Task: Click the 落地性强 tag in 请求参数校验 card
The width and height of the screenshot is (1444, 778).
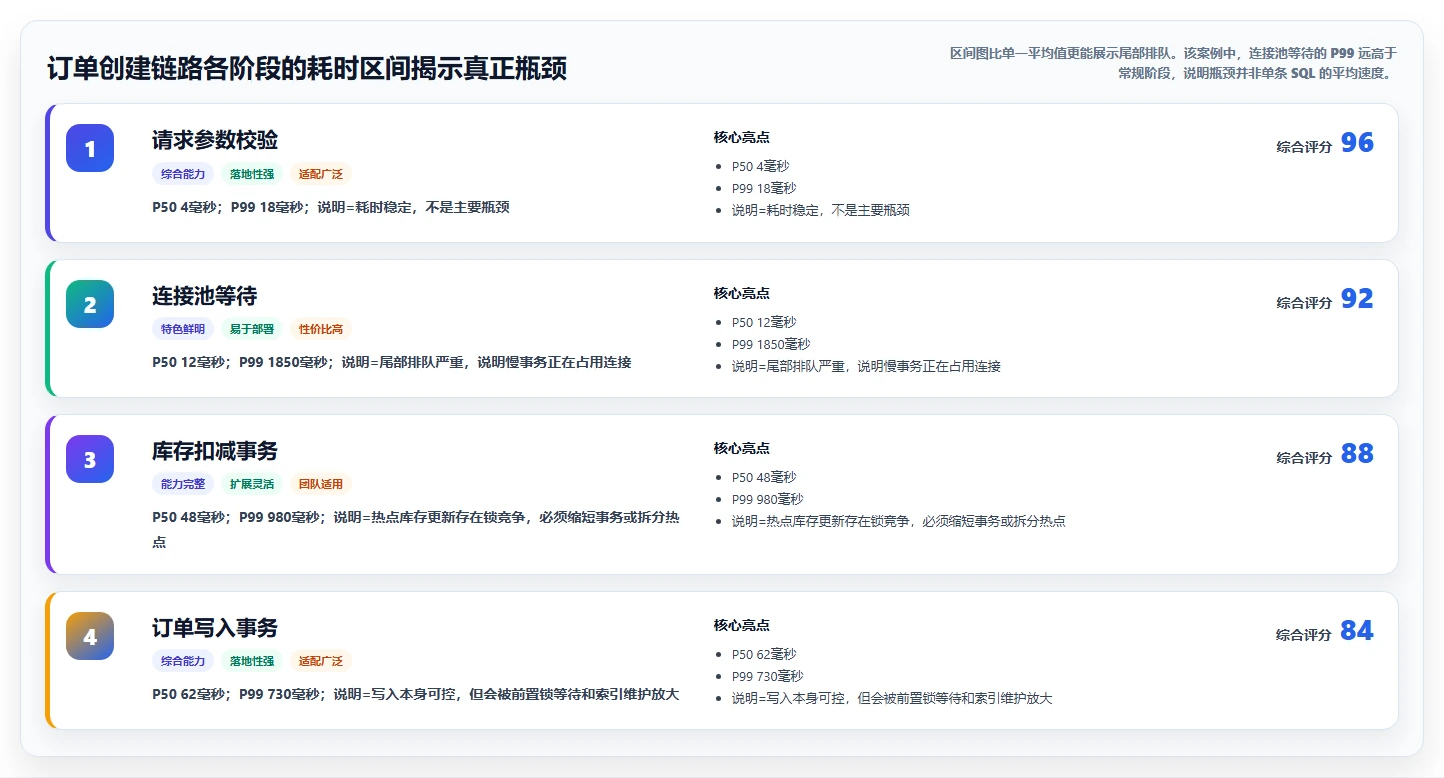Action: click(x=252, y=174)
